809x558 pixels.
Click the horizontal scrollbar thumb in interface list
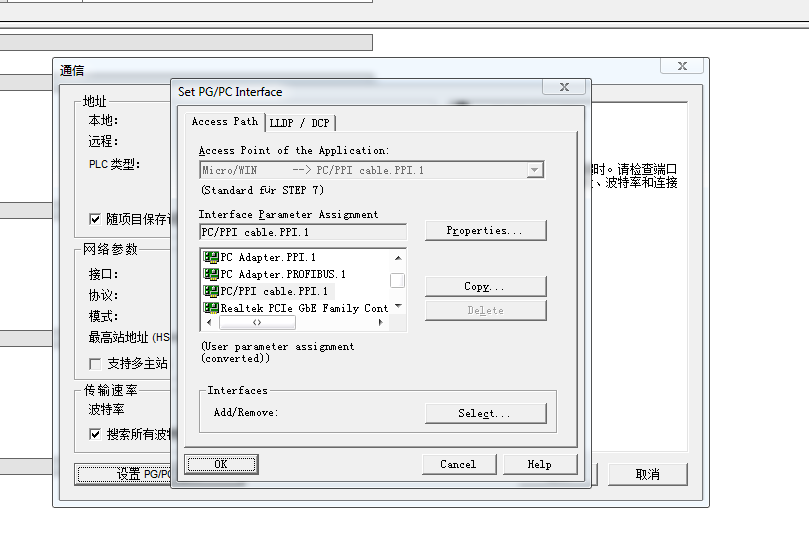point(257,323)
